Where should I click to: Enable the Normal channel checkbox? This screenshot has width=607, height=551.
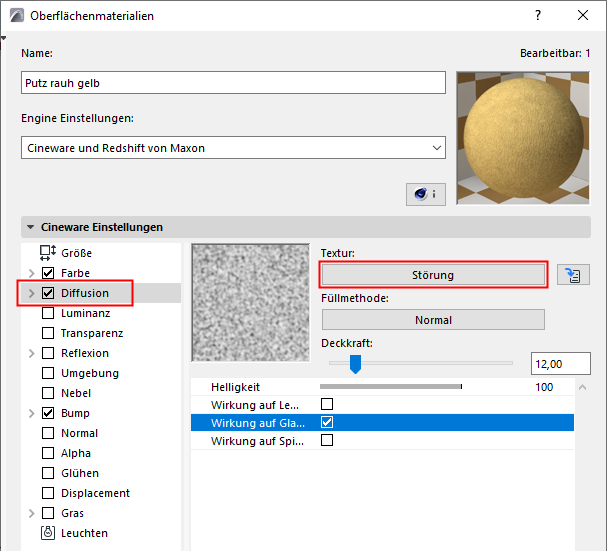[x=48, y=433]
